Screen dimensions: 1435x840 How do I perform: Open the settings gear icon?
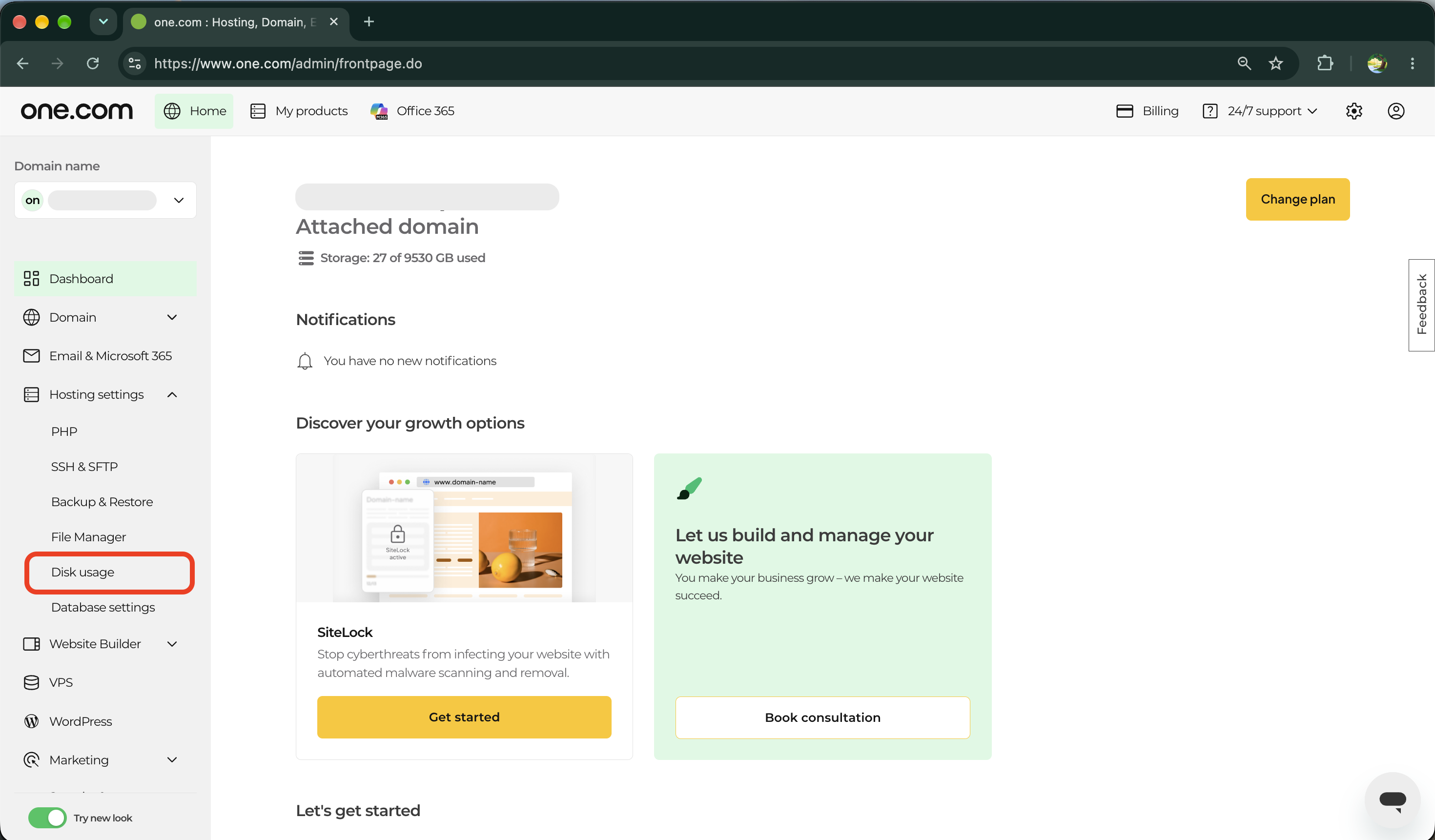[1353, 111]
